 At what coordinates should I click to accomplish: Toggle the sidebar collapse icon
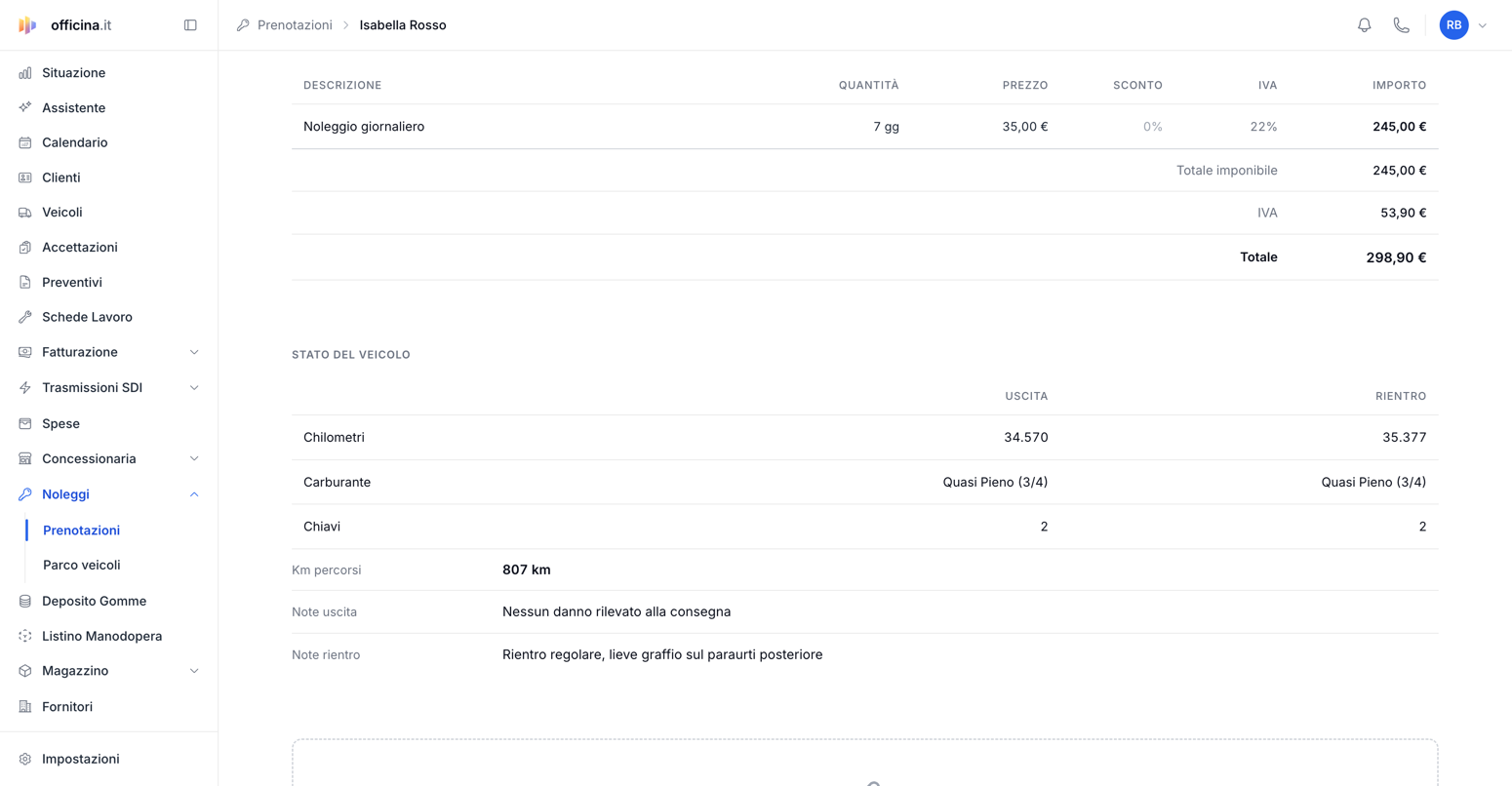190,25
